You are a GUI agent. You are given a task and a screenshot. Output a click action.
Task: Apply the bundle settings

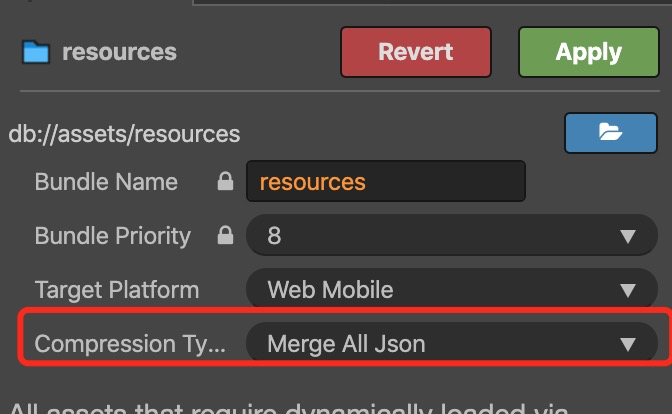(588, 52)
